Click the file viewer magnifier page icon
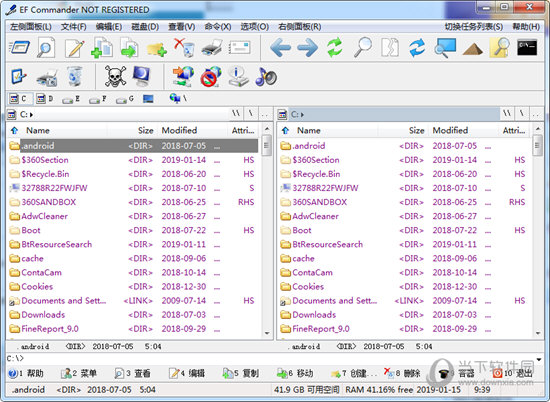The height and width of the screenshot is (402, 550). pyautogui.click(x=46, y=47)
